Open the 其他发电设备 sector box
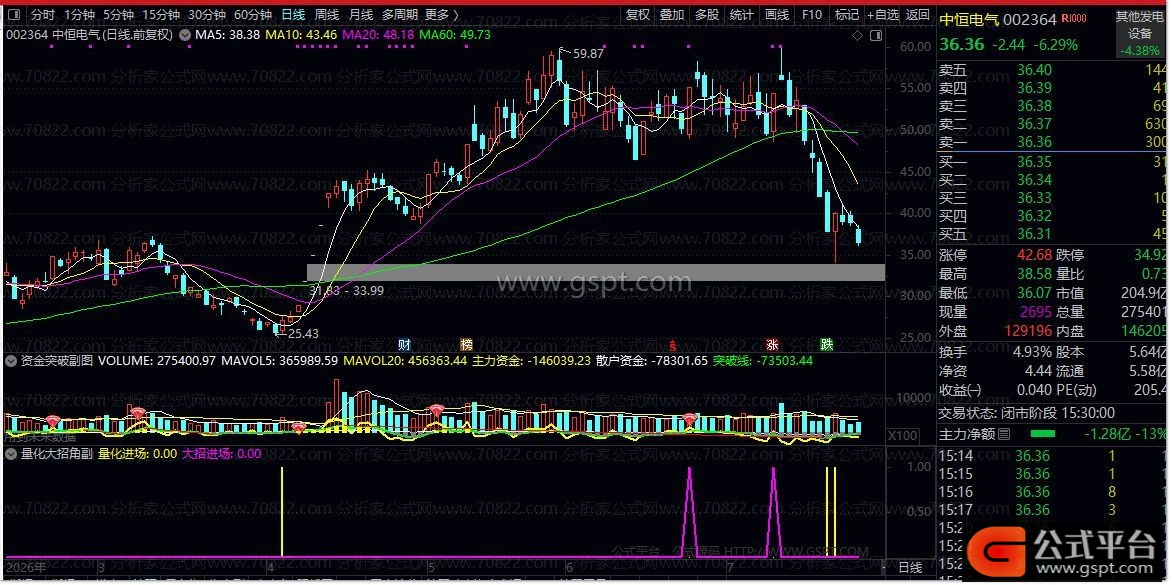The width and height of the screenshot is (1172, 585). [x=1139, y=34]
